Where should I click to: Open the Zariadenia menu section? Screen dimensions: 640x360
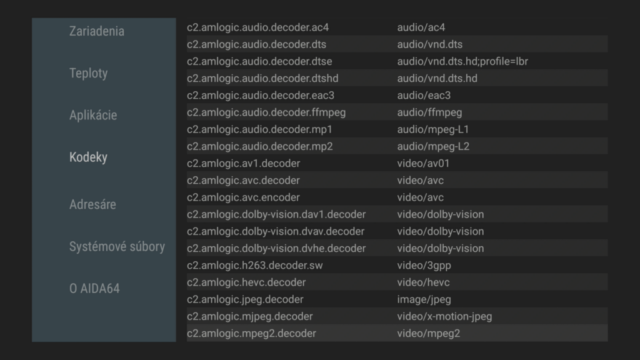97,31
